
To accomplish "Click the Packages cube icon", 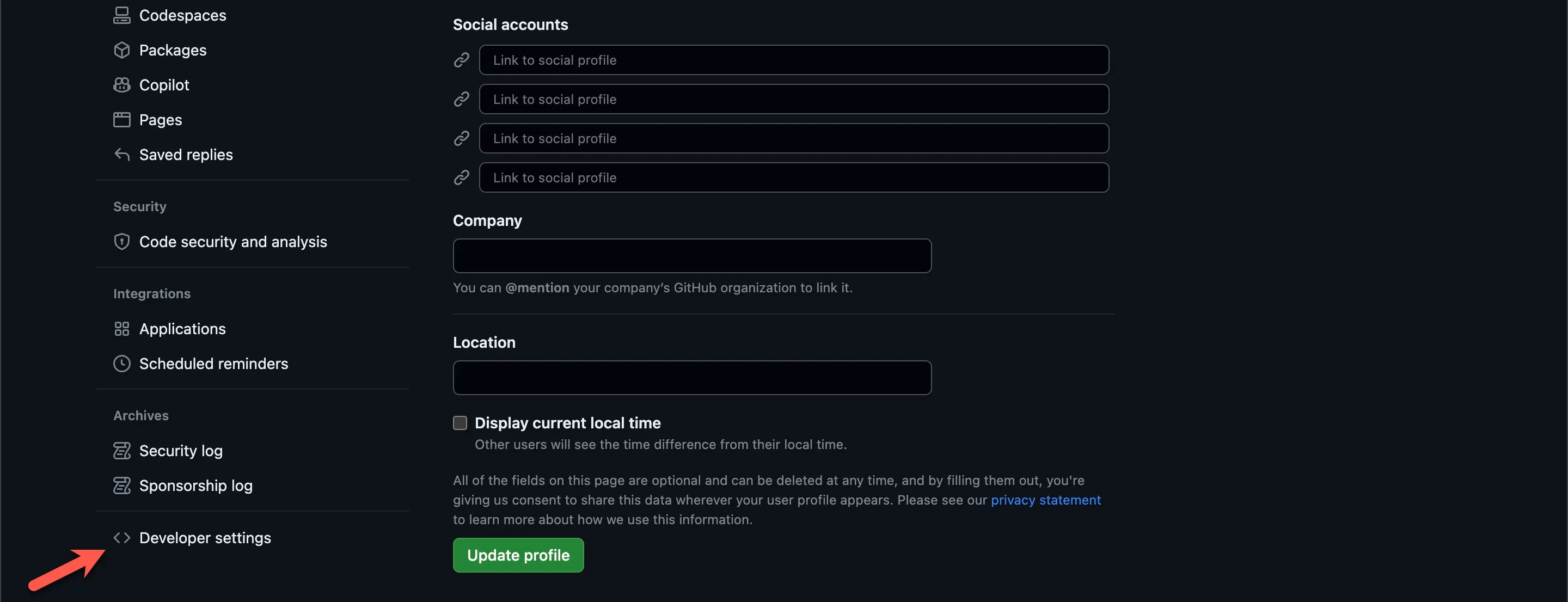I will [122, 50].
